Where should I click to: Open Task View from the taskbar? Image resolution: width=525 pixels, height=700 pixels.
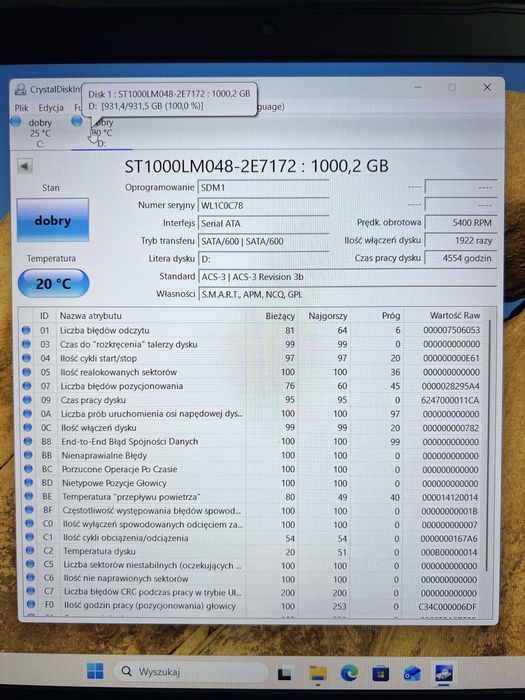point(286,673)
